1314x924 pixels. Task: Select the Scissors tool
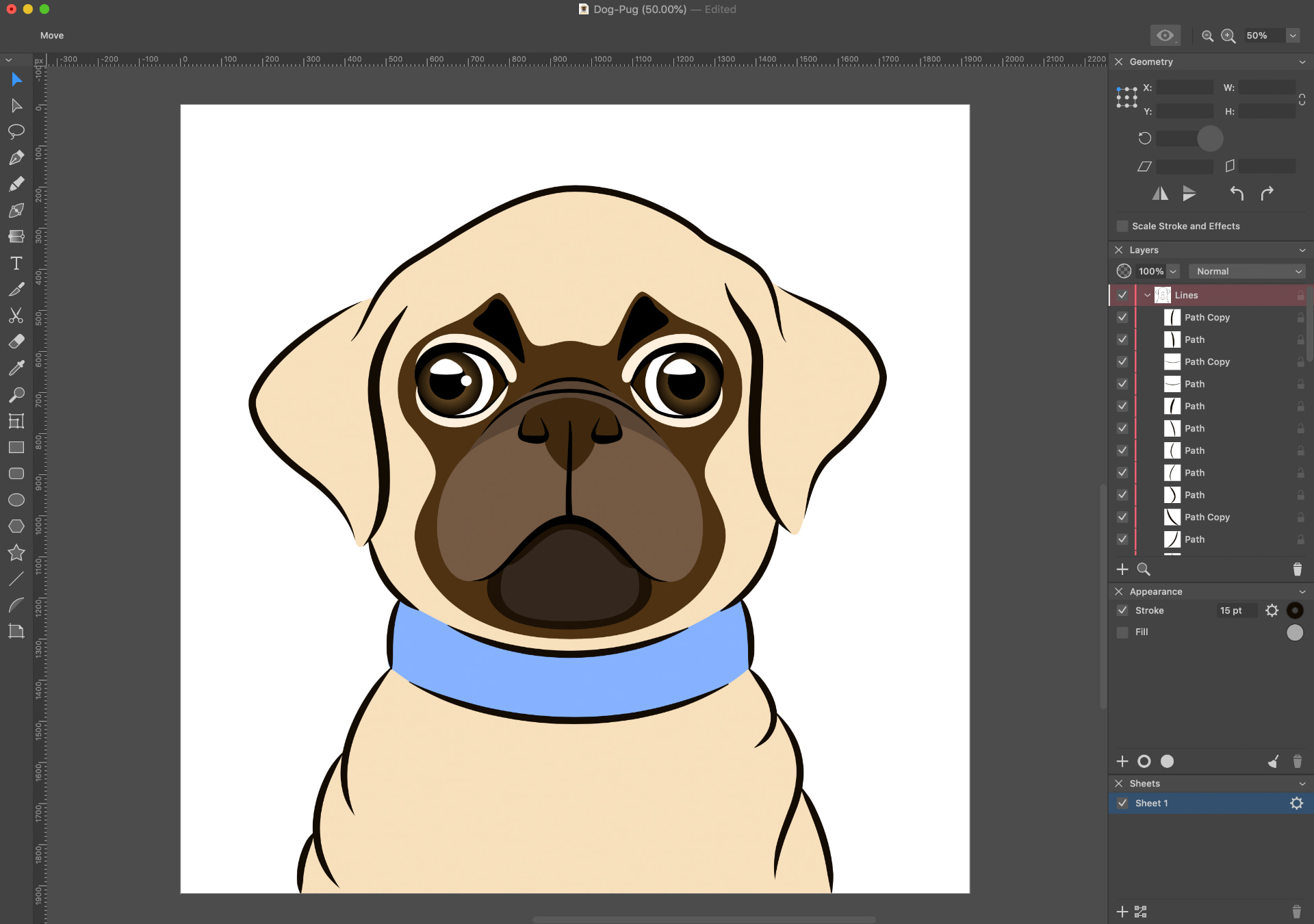click(16, 316)
